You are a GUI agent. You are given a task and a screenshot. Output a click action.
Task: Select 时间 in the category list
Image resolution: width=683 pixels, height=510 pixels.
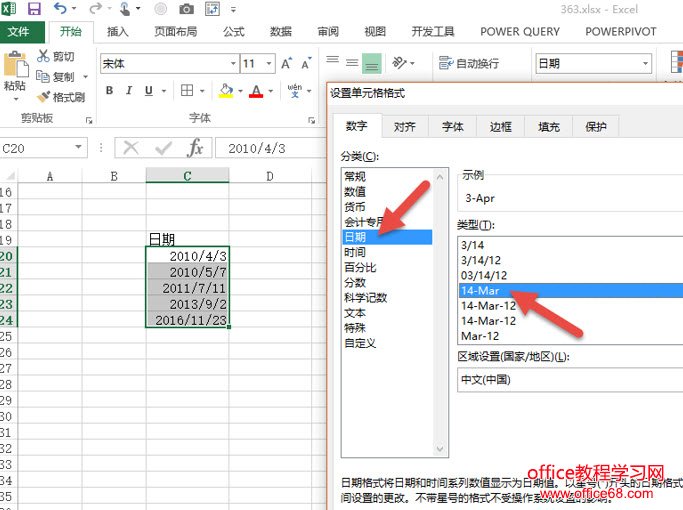[x=387, y=252]
